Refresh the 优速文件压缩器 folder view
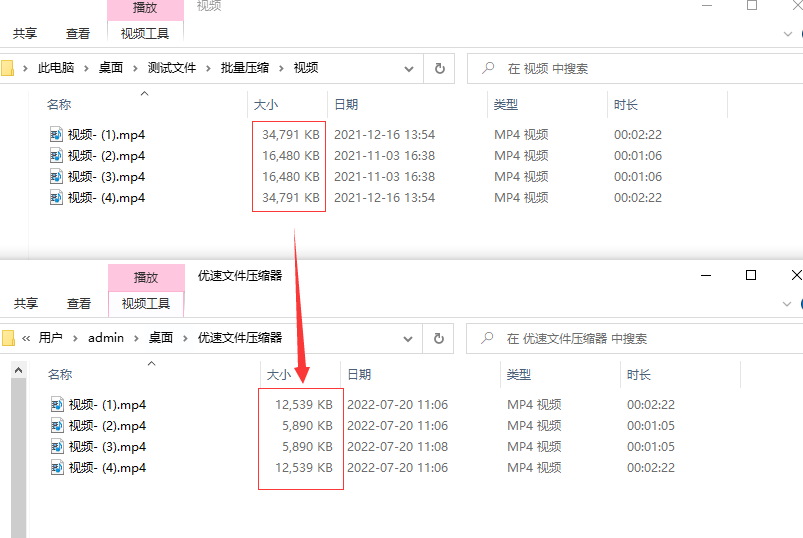803x538 pixels. (x=438, y=338)
